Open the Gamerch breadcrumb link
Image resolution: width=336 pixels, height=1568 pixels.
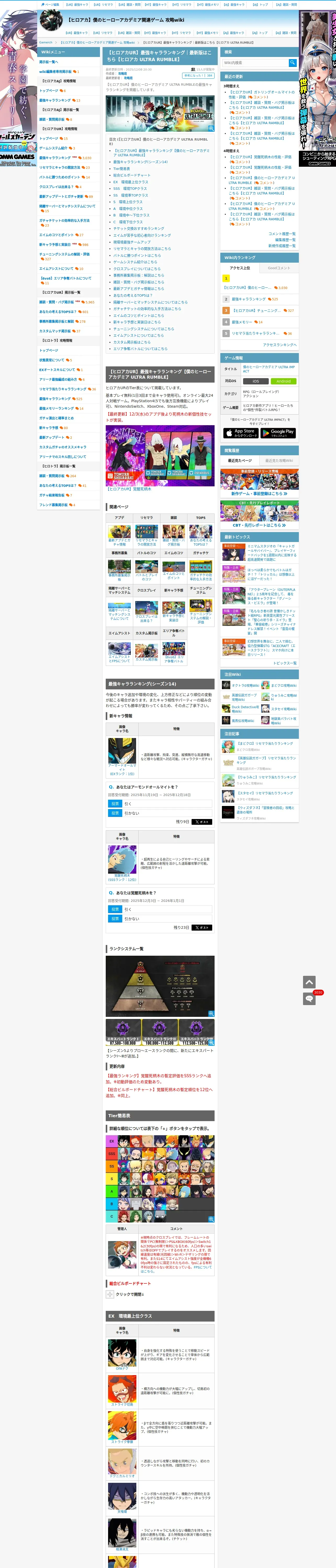pos(46,43)
